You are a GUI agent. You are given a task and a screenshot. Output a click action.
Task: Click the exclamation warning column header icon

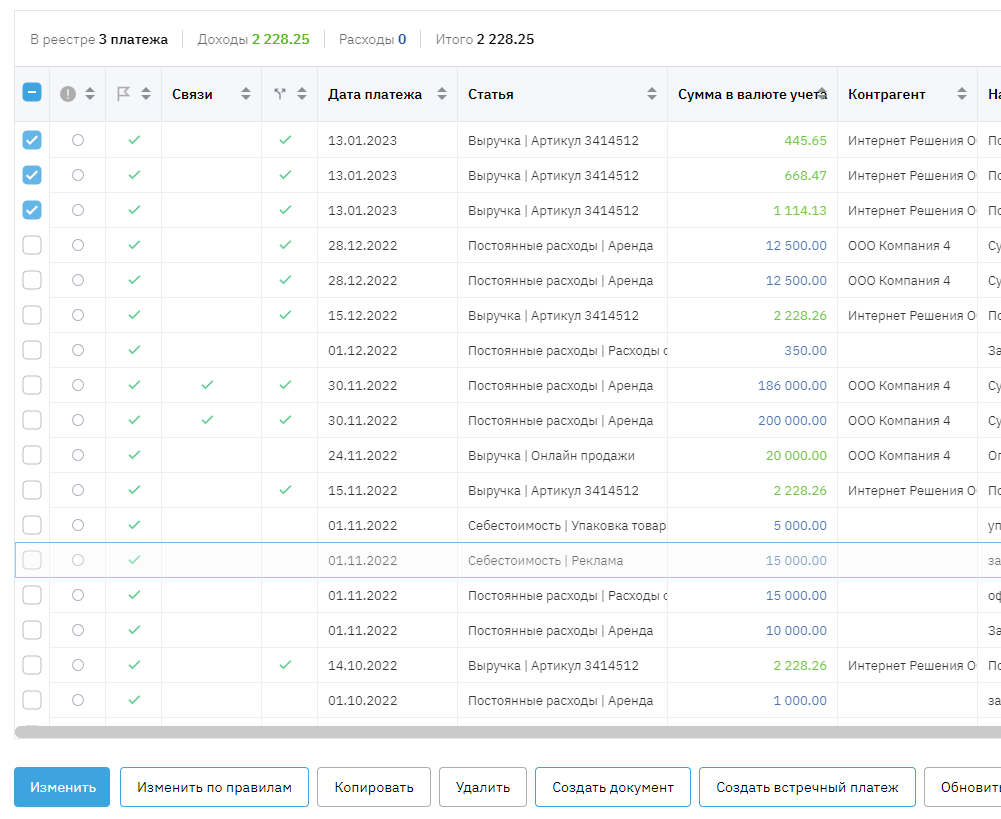[x=68, y=94]
